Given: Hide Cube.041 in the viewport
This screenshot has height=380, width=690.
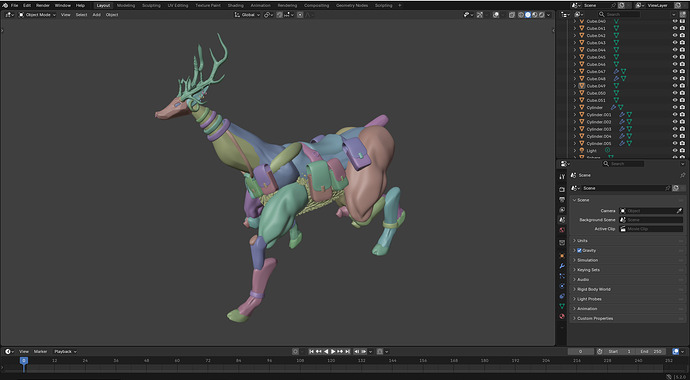Looking at the screenshot, I should pyautogui.click(x=675, y=28).
